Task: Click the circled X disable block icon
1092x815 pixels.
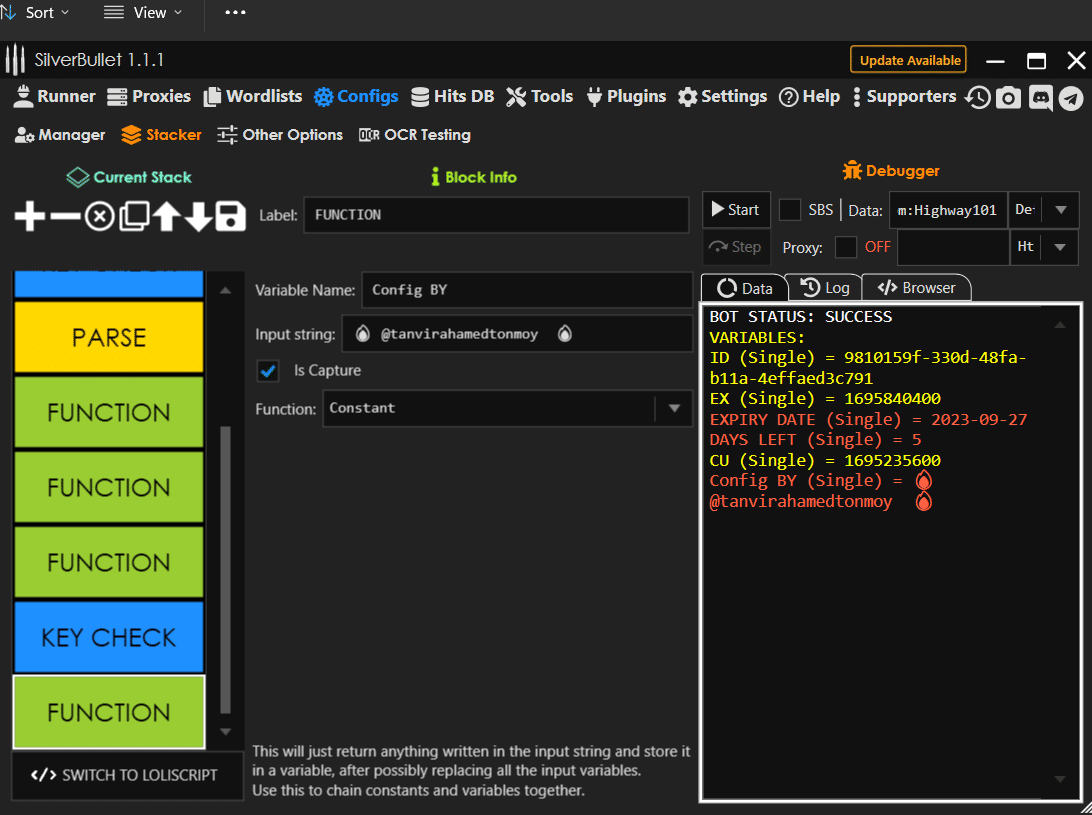Action: [98, 216]
